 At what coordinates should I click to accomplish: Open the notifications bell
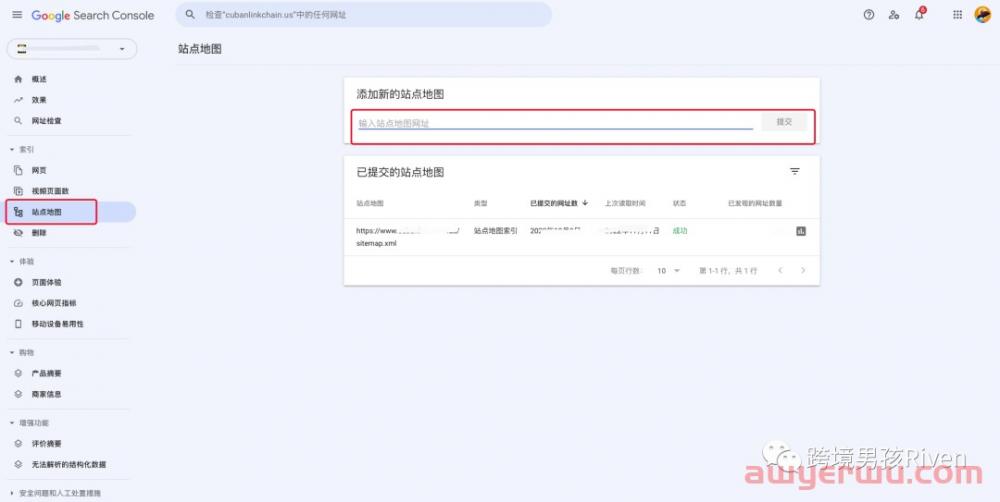coord(919,15)
